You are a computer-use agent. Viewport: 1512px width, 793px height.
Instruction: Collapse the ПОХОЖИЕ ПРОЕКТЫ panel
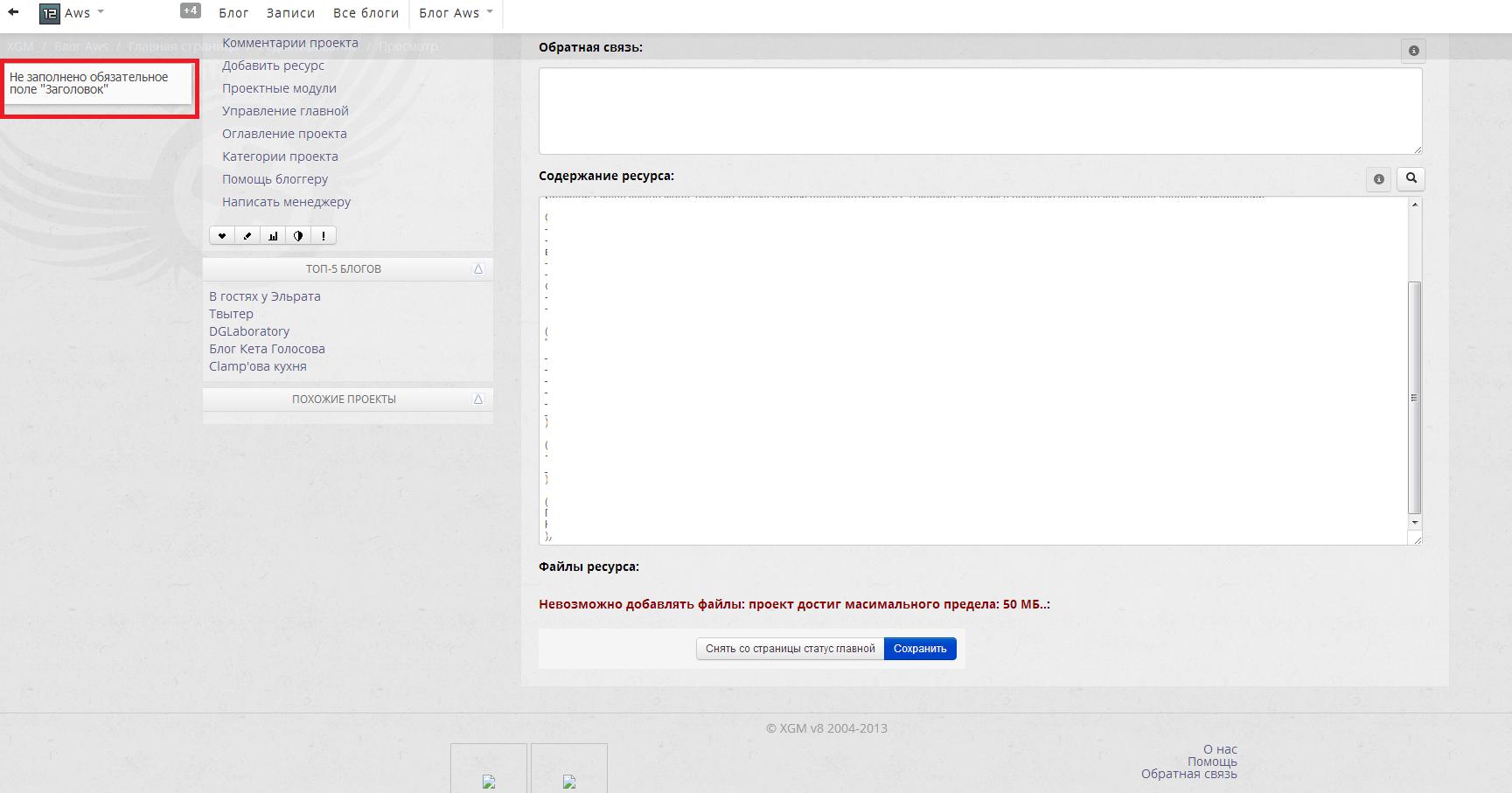point(478,400)
